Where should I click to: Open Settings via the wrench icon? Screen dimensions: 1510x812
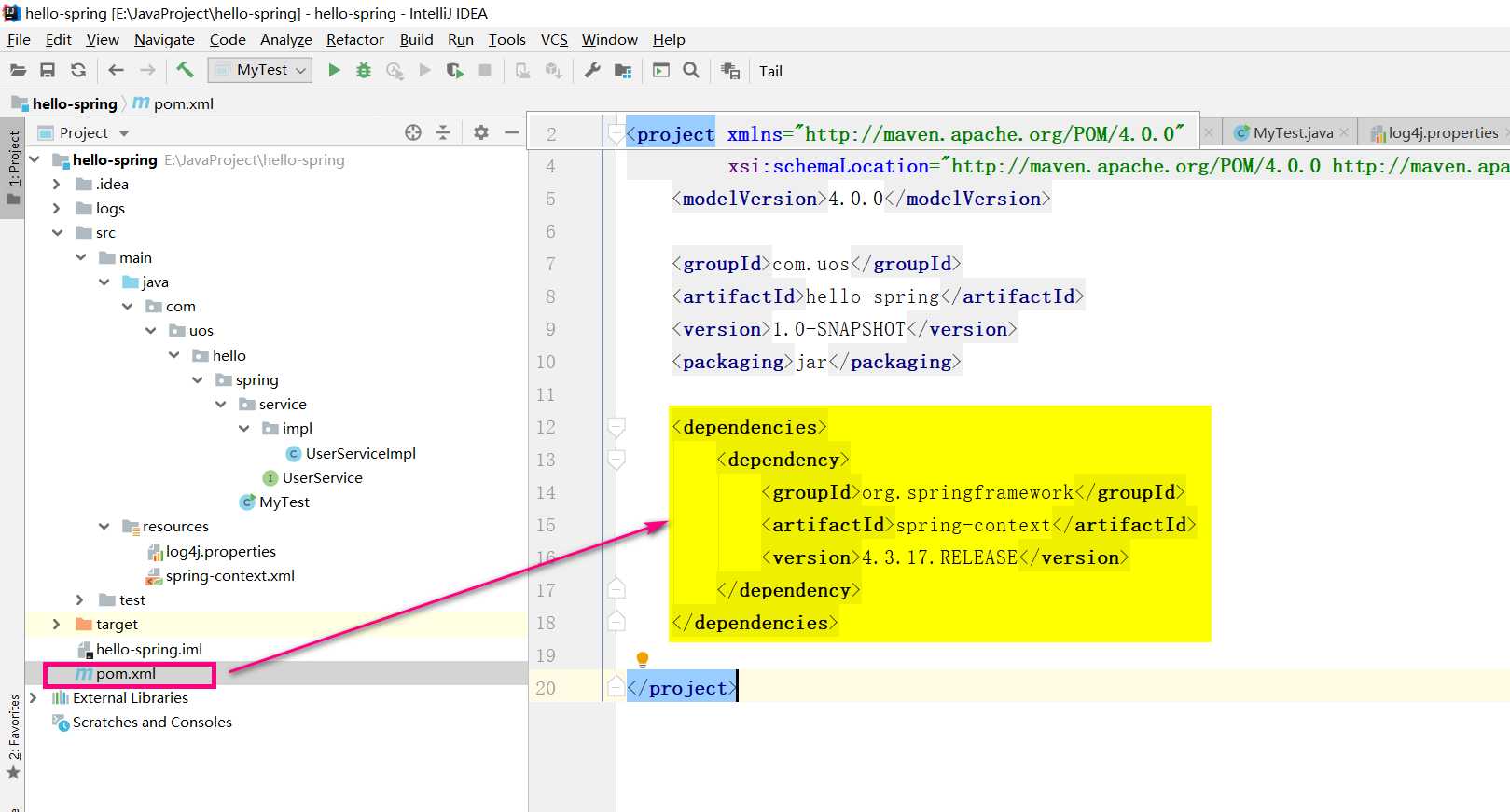592,70
